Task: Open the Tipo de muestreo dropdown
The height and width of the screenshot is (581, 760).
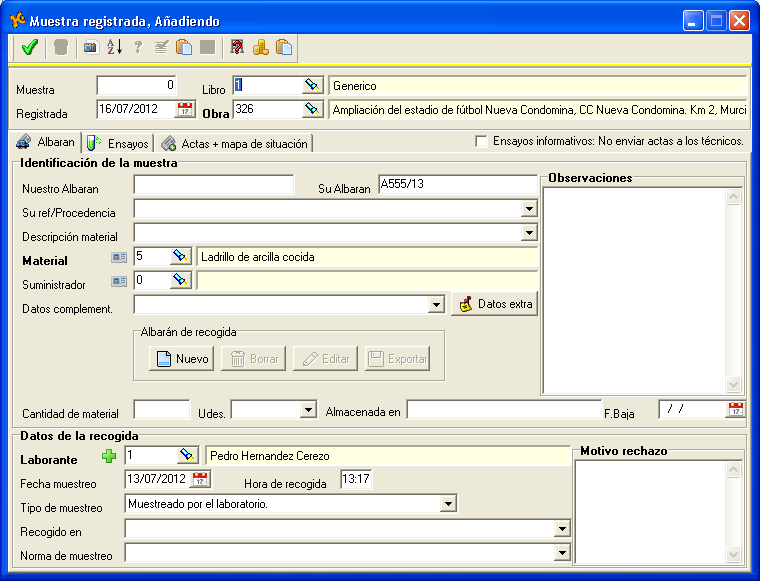Action: [448, 504]
